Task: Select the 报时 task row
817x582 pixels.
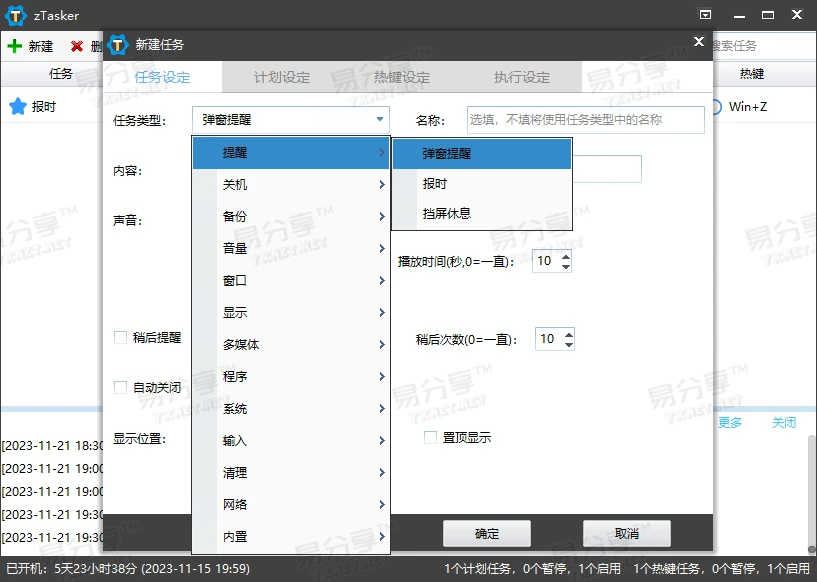Action: click(52, 107)
